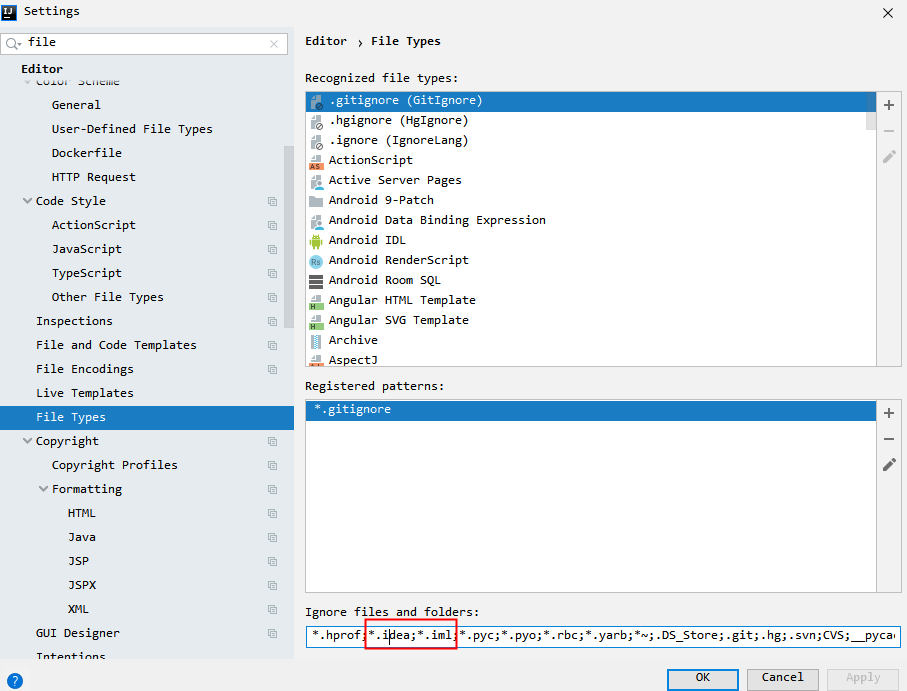Viewport: 907px width, 691px height.
Task: Open the XML formatting settings
Action: point(78,609)
